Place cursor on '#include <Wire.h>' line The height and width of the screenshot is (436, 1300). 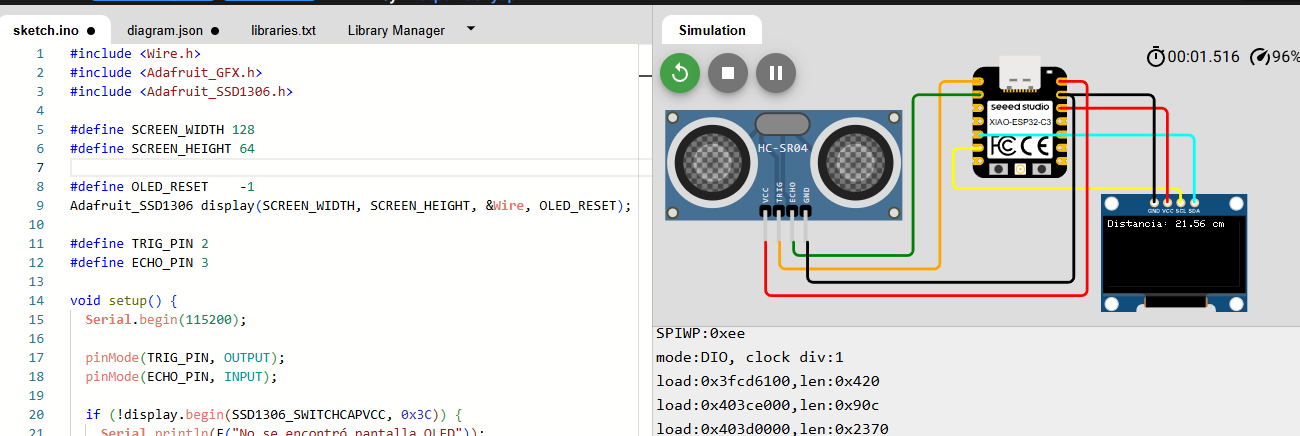(135, 53)
